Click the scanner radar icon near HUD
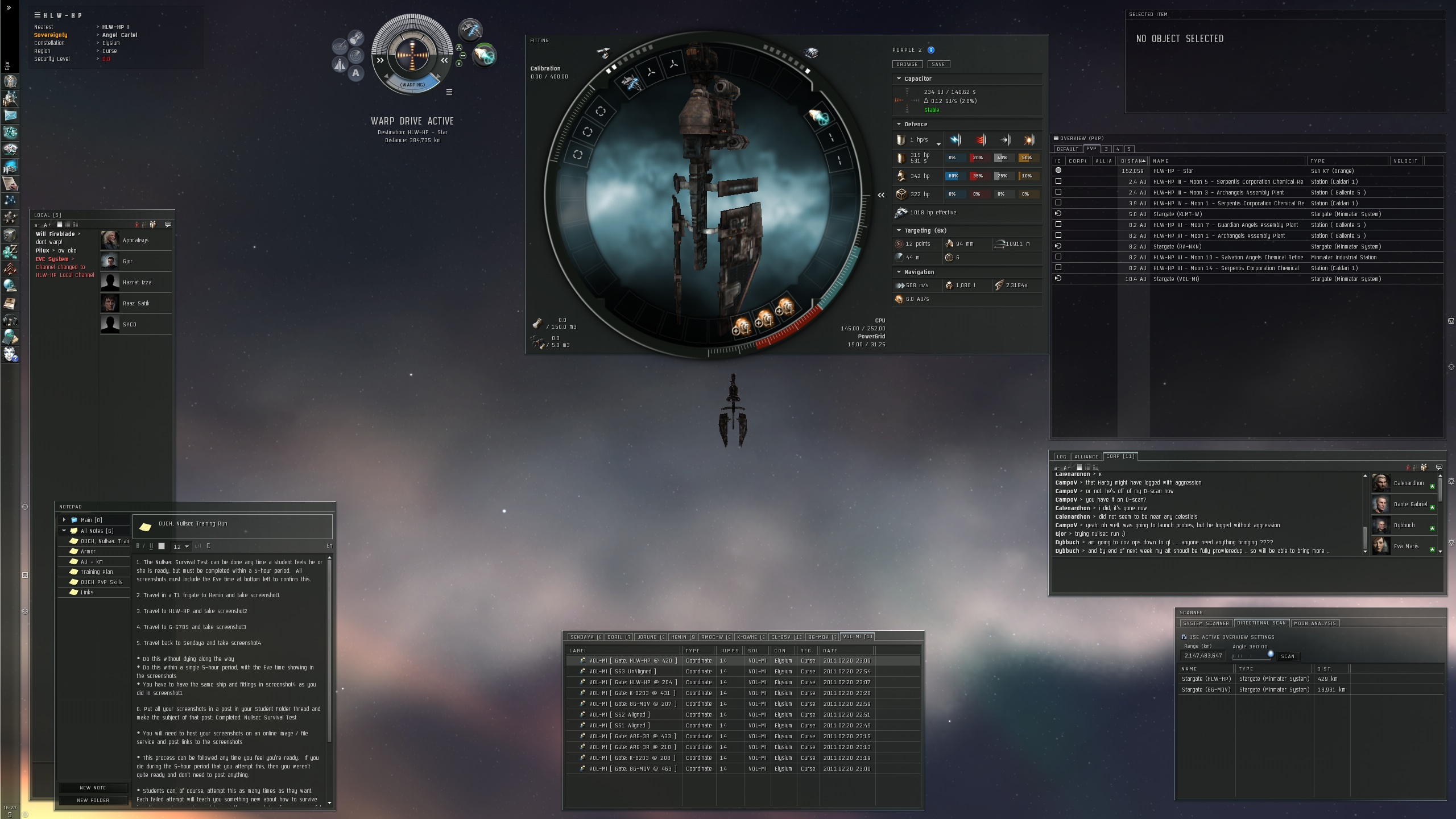1456x819 pixels. (356, 55)
